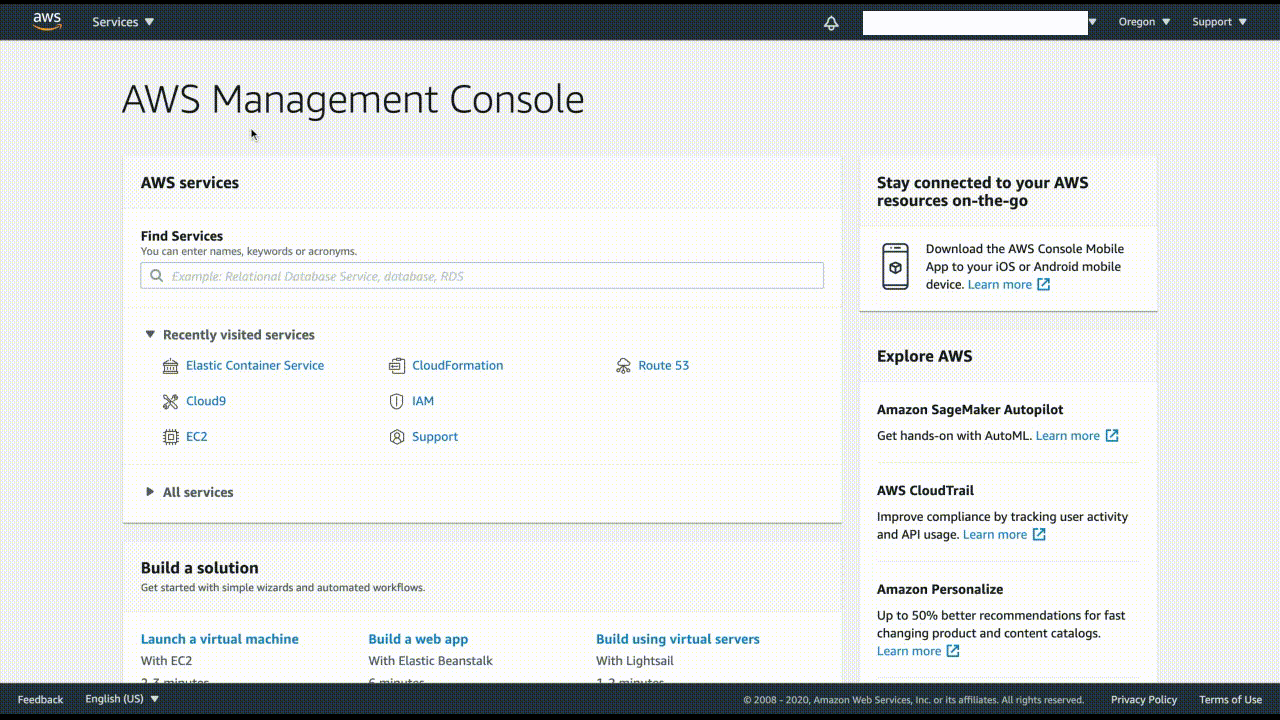1280x720 pixels.
Task: Open Route 53 service
Action: (x=663, y=365)
